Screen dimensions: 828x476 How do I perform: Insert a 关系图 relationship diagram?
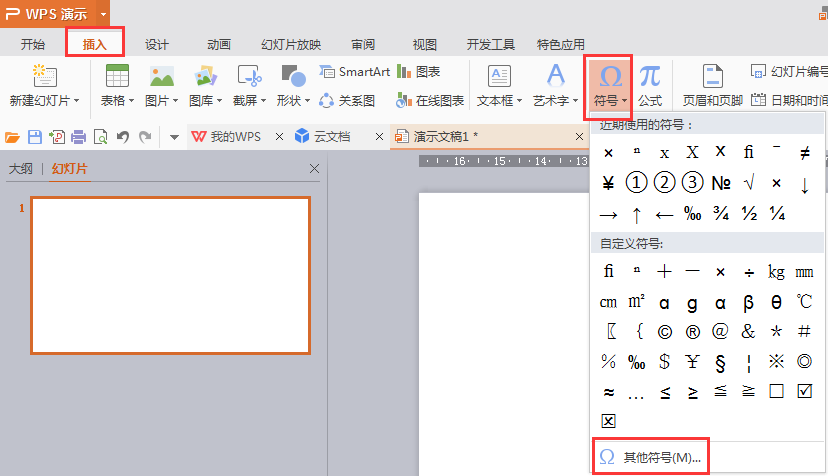(x=347, y=100)
